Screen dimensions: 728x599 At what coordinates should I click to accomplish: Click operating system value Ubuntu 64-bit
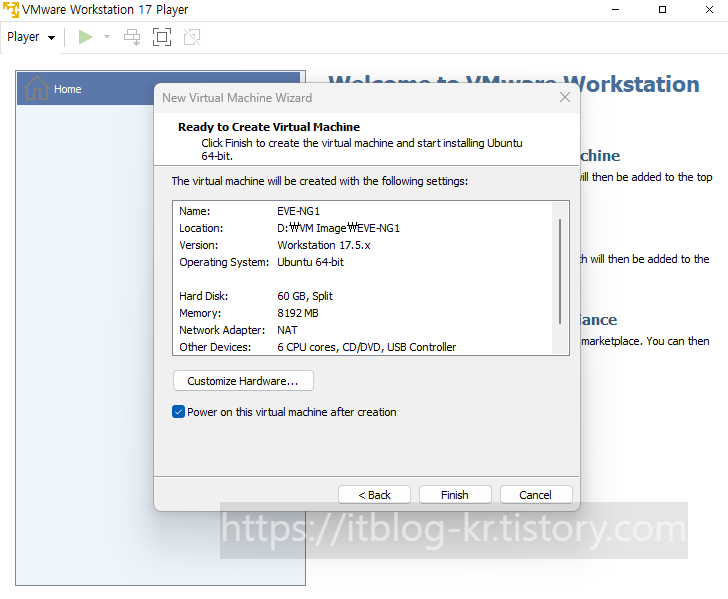point(310,262)
